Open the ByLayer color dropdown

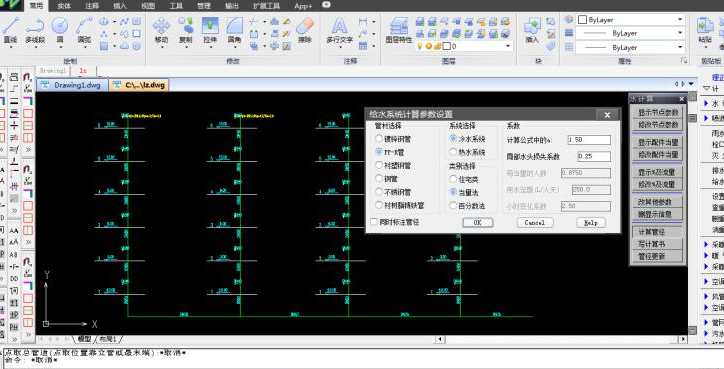[x=630, y=20]
